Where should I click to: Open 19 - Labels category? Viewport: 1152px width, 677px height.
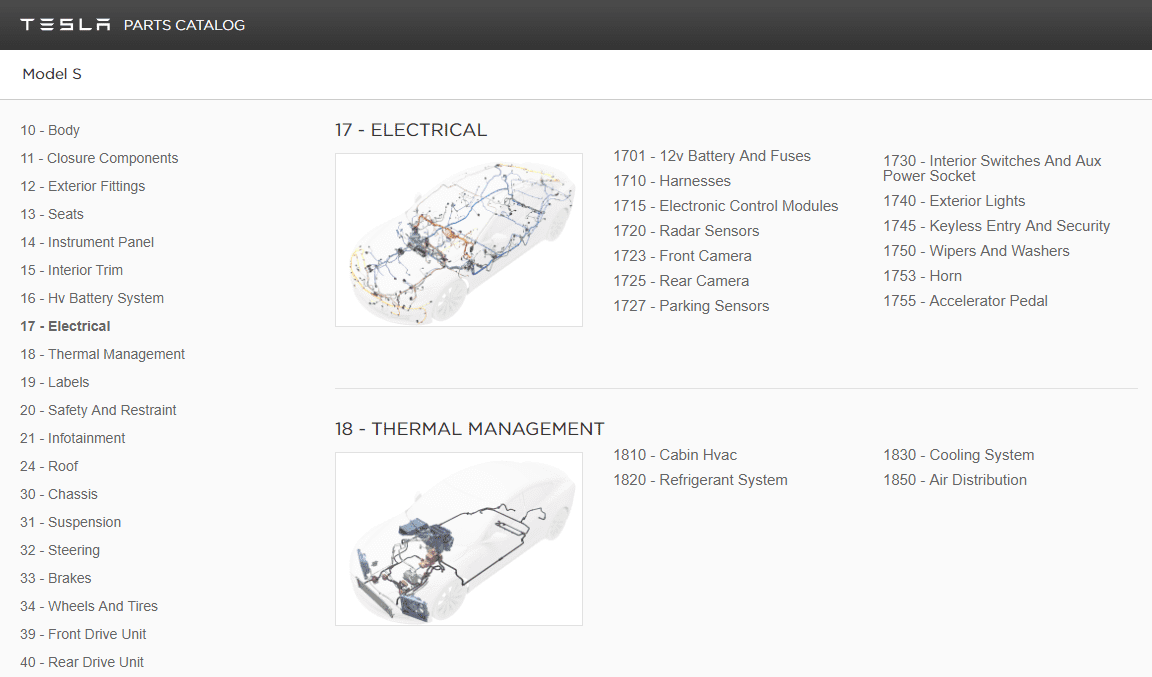tap(55, 382)
